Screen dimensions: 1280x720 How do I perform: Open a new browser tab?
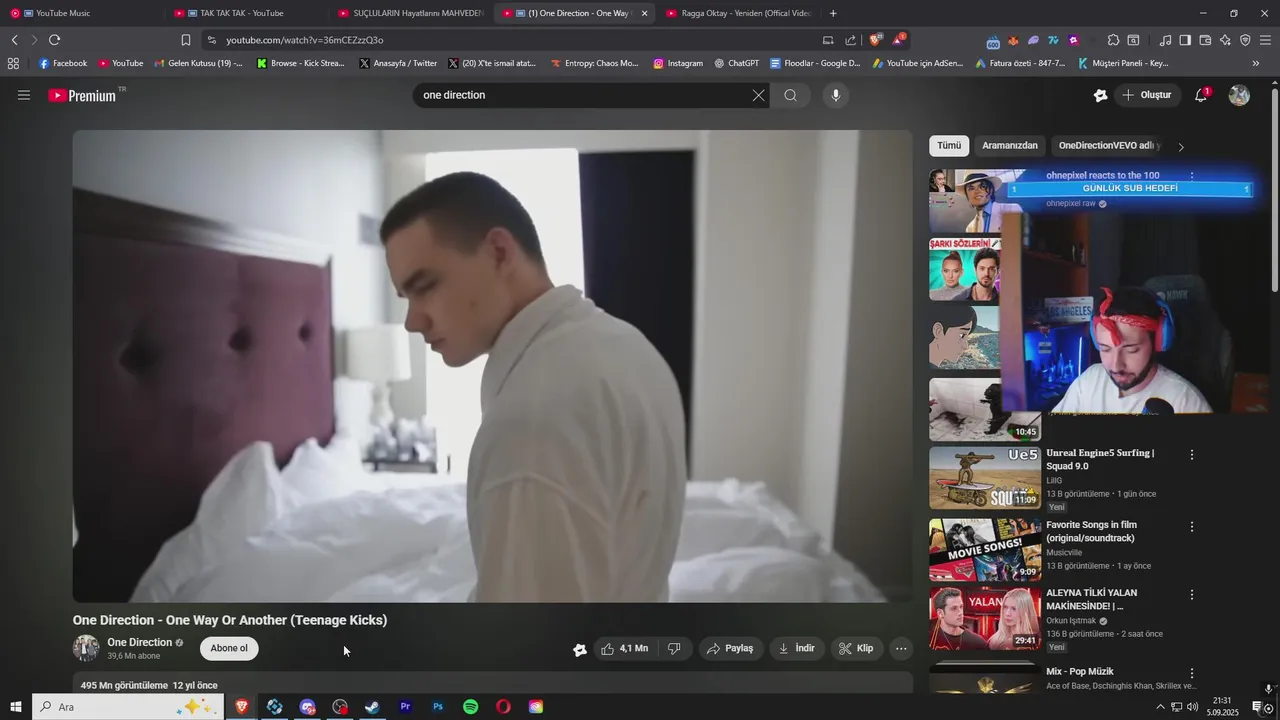click(833, 13)
